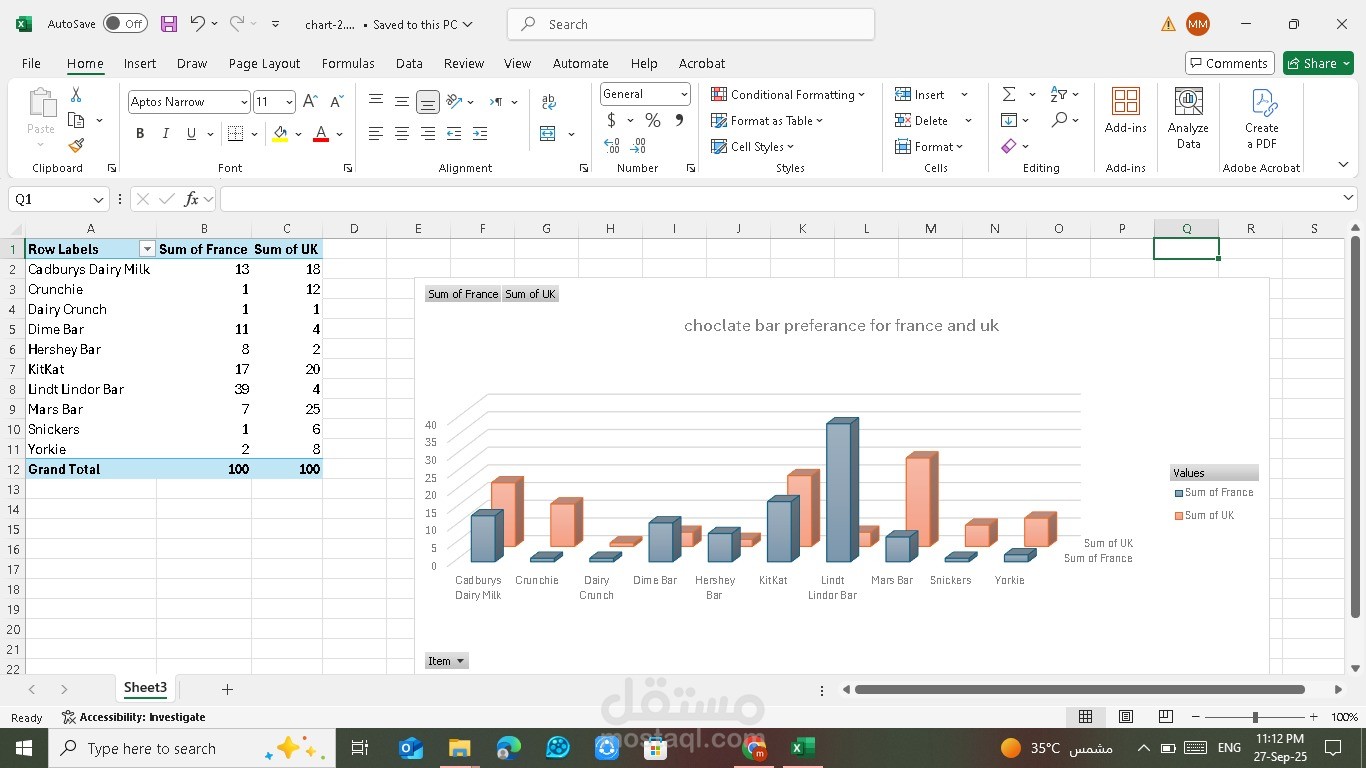This screenshot has height=768, width=1366.
Task: Open Format as Table menu
Action: point(767,120)
